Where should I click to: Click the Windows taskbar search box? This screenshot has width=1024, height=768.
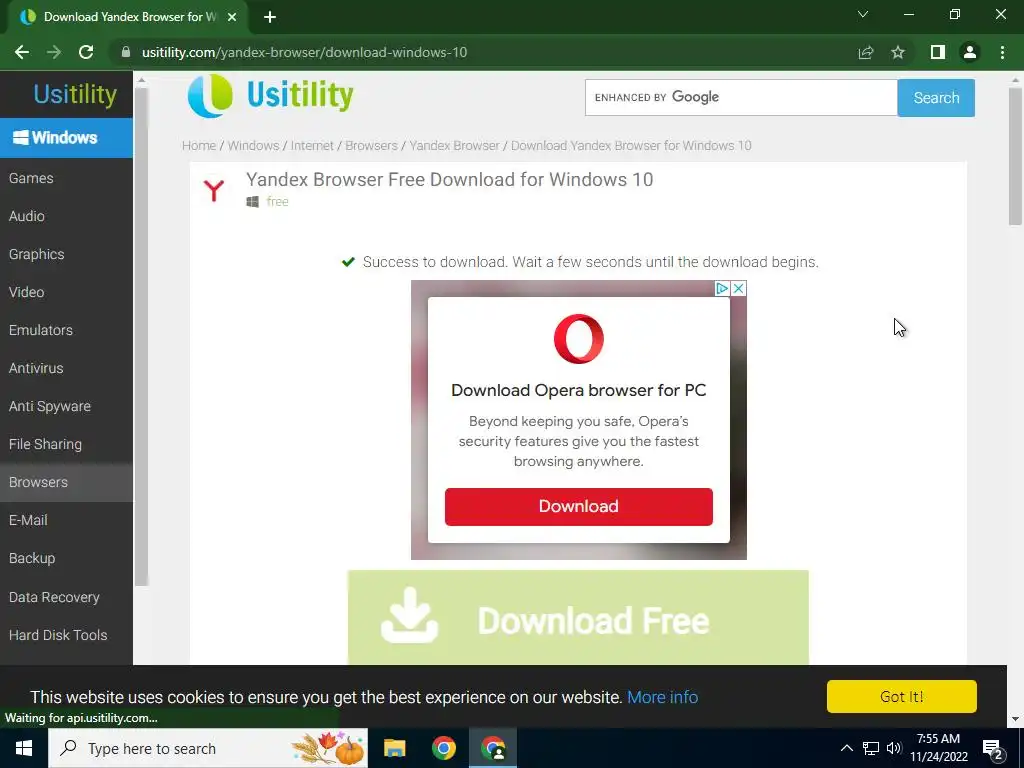coord(208,748)
